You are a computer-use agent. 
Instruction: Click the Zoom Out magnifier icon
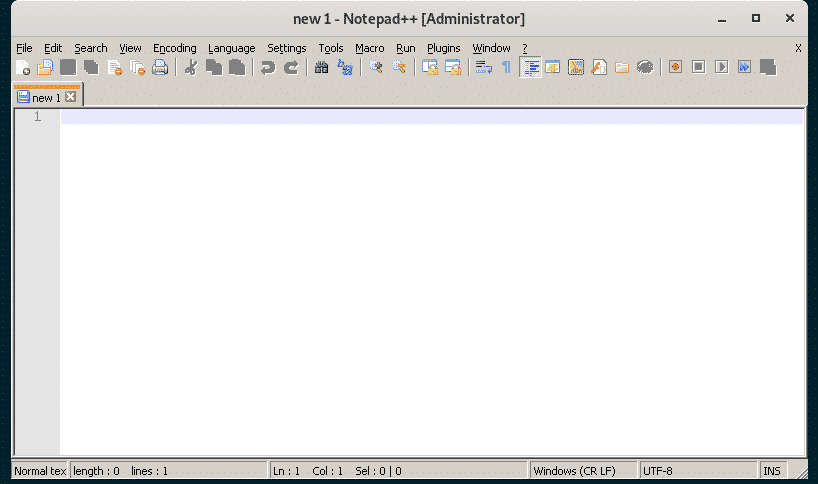(399, 67)
